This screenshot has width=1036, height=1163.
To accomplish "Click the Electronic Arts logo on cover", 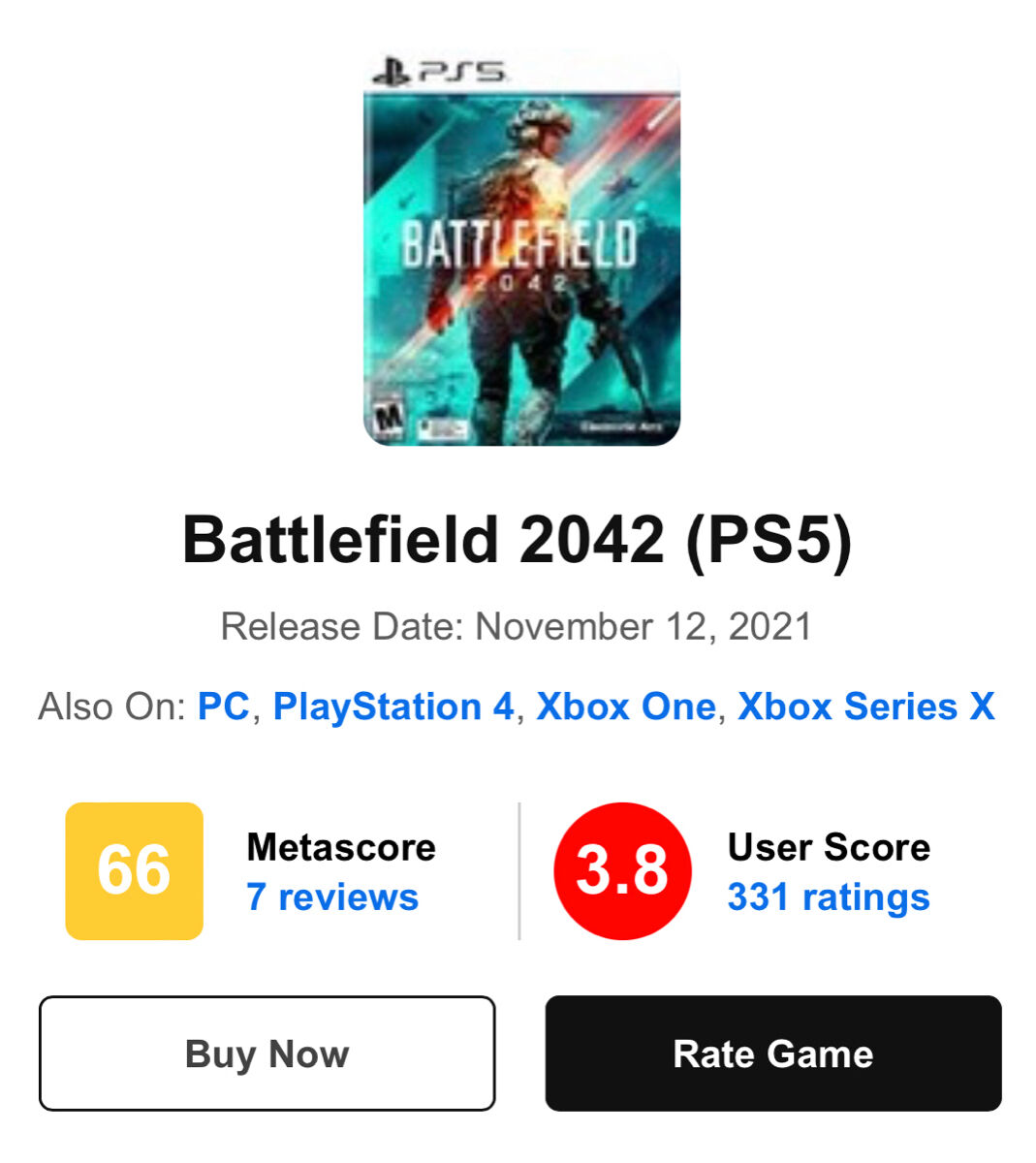I will pyautogui.click(x=620, y=426).
